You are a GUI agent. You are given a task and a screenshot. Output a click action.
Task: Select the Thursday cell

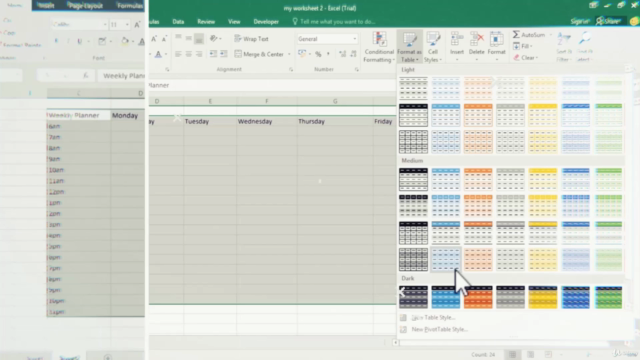(335, 121)
